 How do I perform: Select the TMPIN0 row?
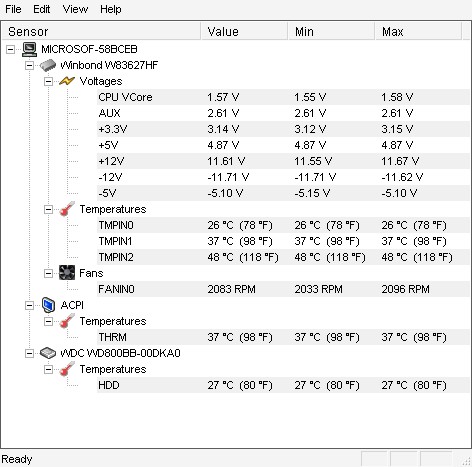click(283, 225)
